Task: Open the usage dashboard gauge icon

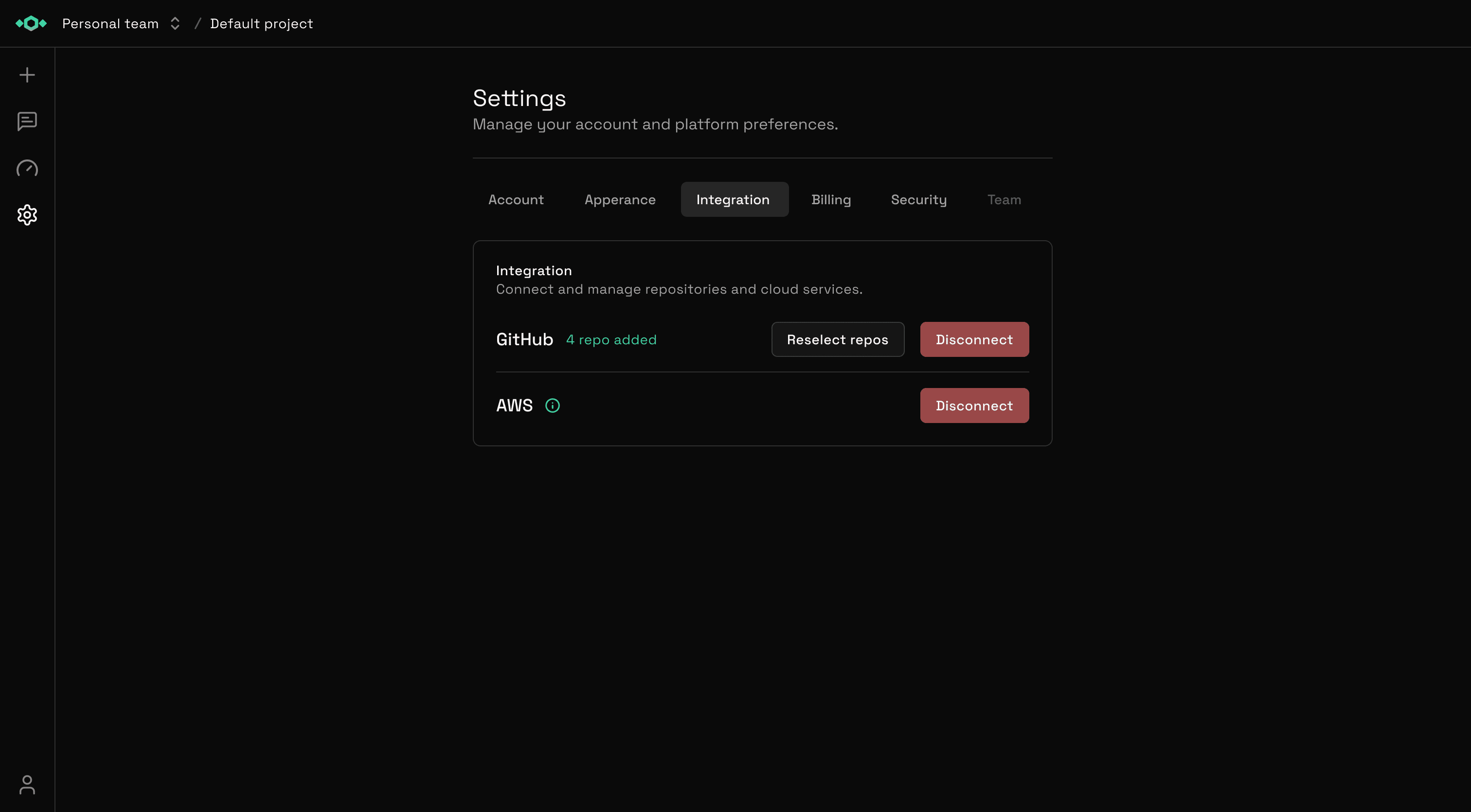Action: tap(27, 168)
